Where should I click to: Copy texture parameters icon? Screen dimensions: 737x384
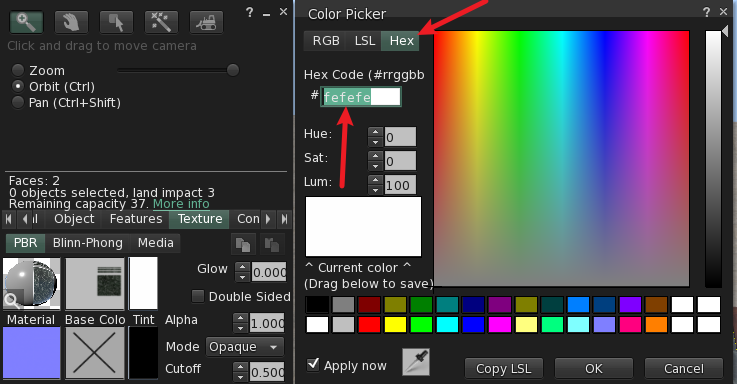pyautogui.click(x=243, y=244)
